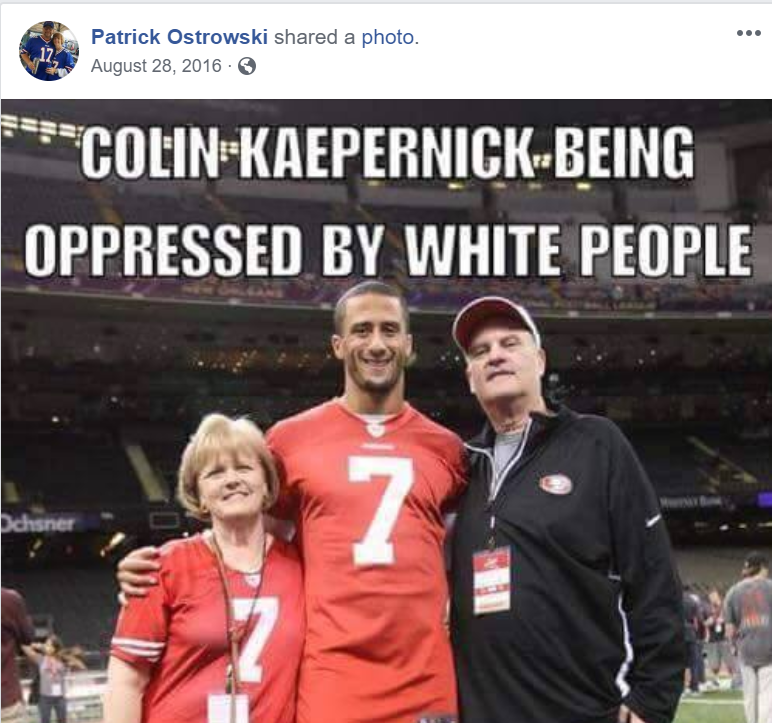
Task: Click the credential badge on the black jacket
Action: coord(491,580)
